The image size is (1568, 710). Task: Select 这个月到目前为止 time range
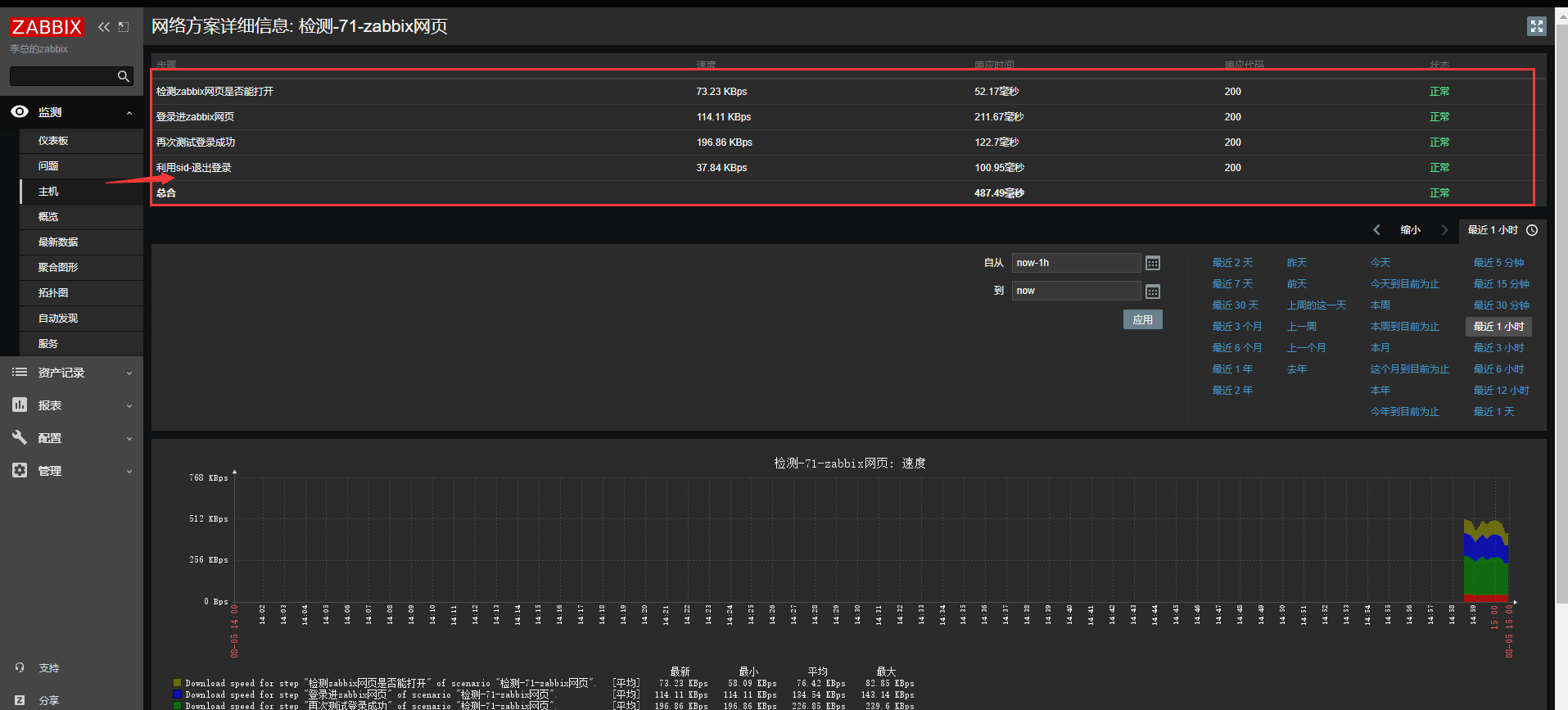coord(1409,369)
